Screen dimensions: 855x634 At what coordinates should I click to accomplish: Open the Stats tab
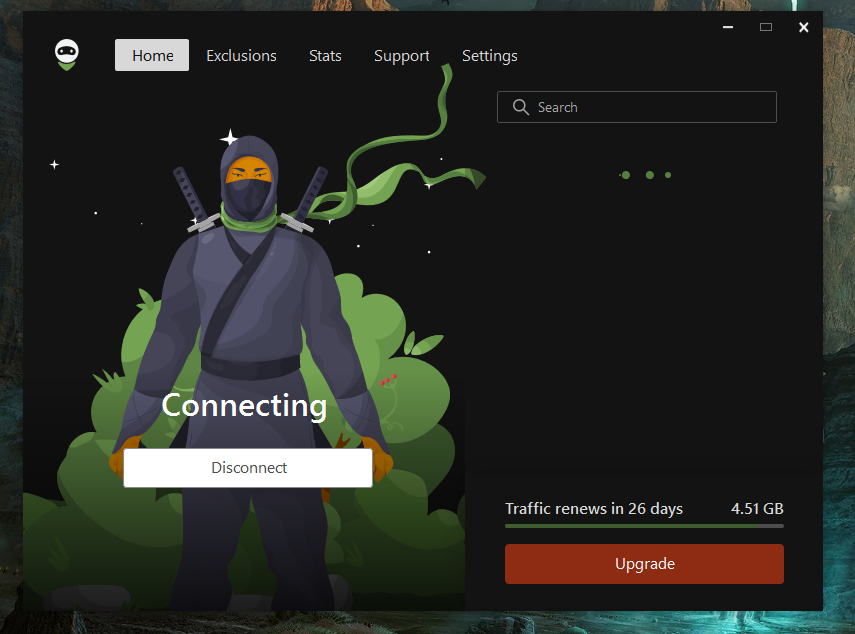tap(325, 56)
